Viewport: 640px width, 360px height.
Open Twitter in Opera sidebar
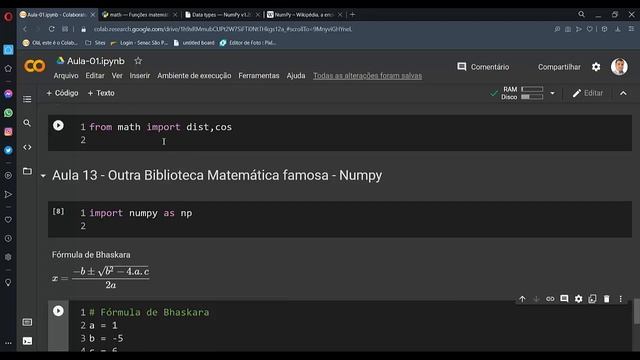pos(8,150)
